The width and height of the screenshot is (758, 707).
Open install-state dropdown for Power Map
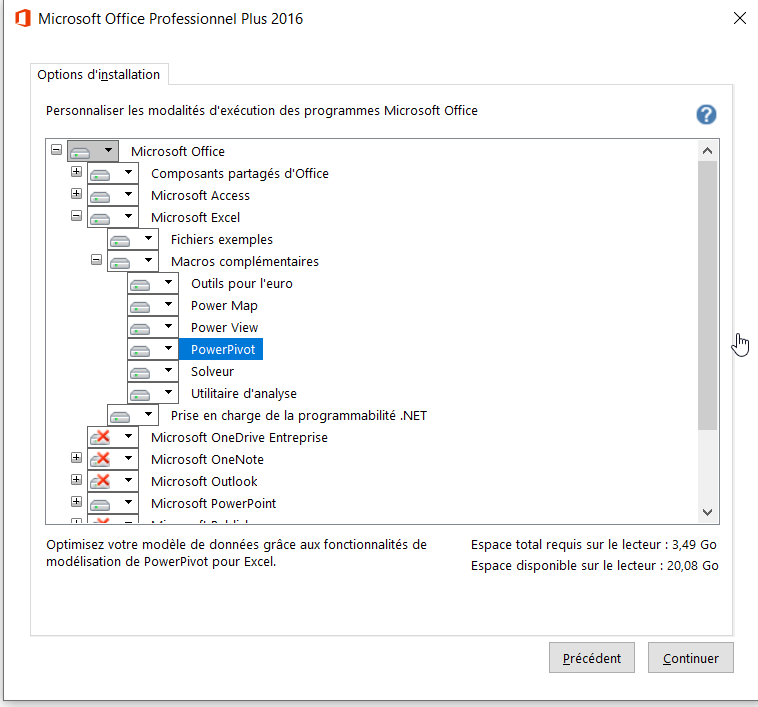pyautogui.click(x=153, y=305)
